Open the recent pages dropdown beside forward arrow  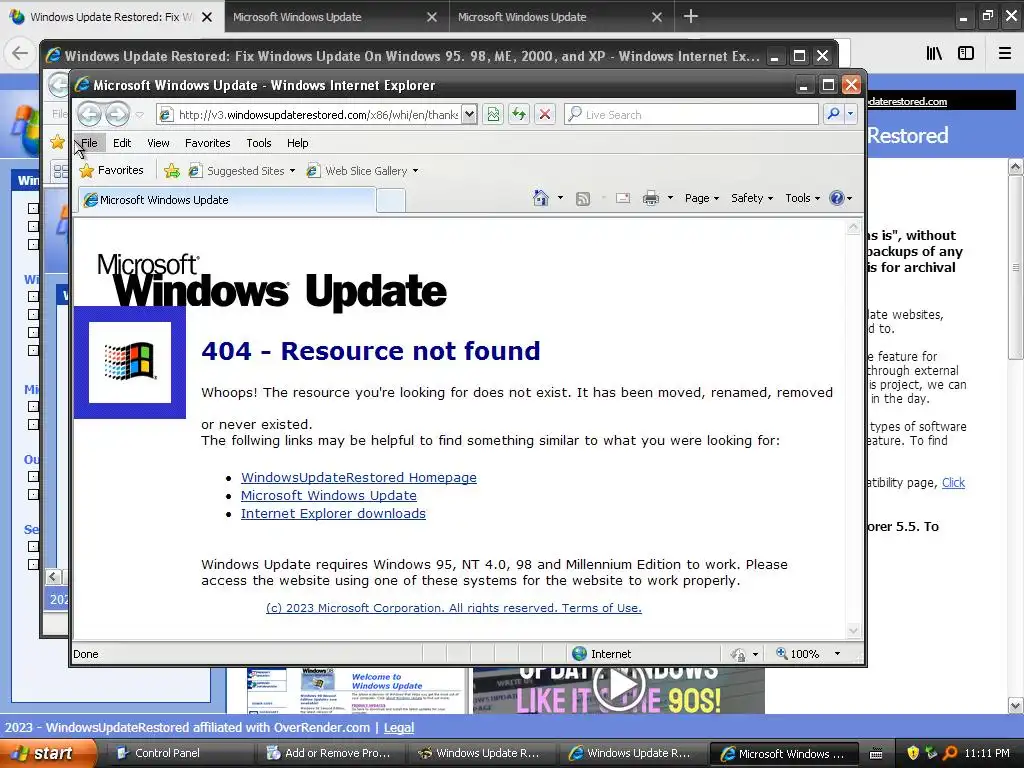coord(139,115)
